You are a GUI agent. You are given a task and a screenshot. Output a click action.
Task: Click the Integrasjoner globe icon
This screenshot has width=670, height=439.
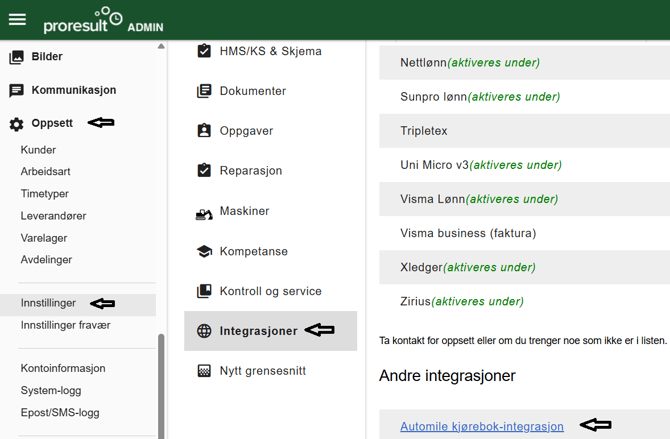point(204,331)
